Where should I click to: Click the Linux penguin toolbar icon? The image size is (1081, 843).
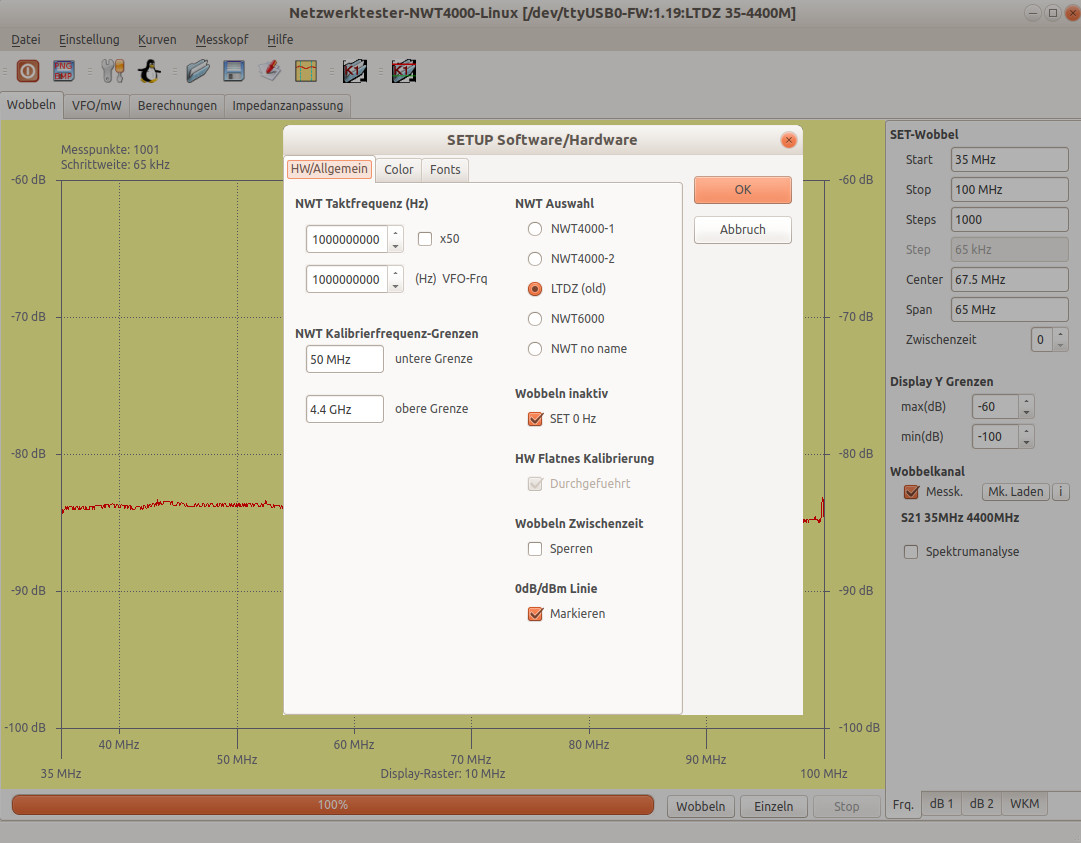(149, 71)
